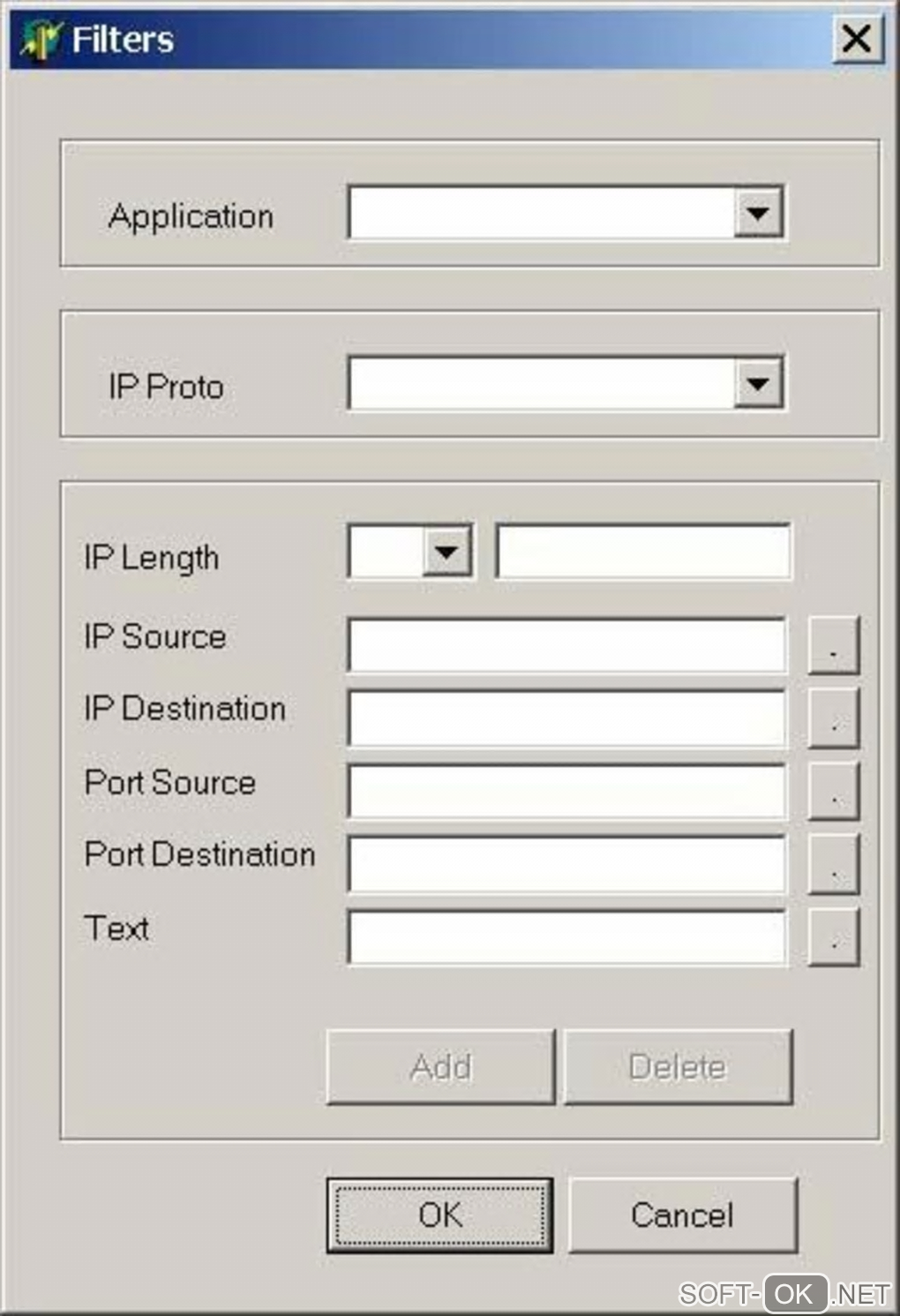Confirm filters with the OK button
This screenshot has height=1316, width=900.
tap(439, 1215)
